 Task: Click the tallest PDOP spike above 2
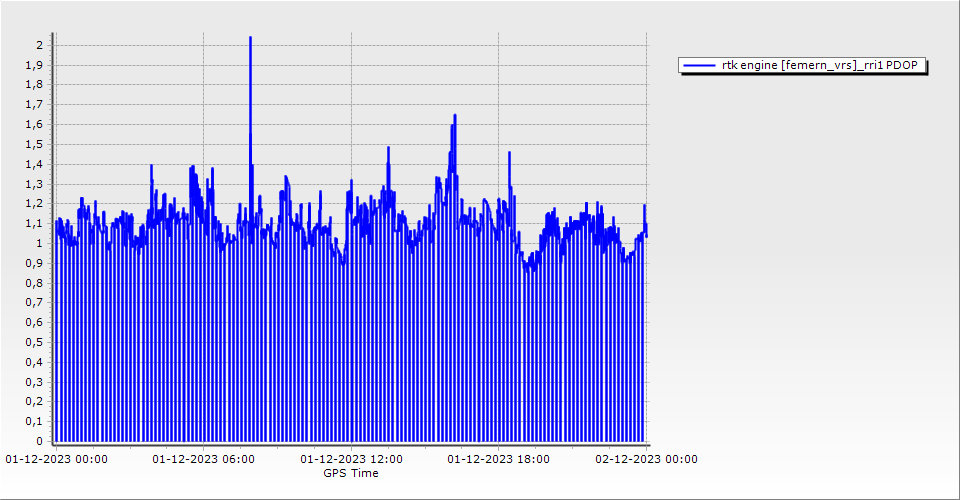click(250, 38)
